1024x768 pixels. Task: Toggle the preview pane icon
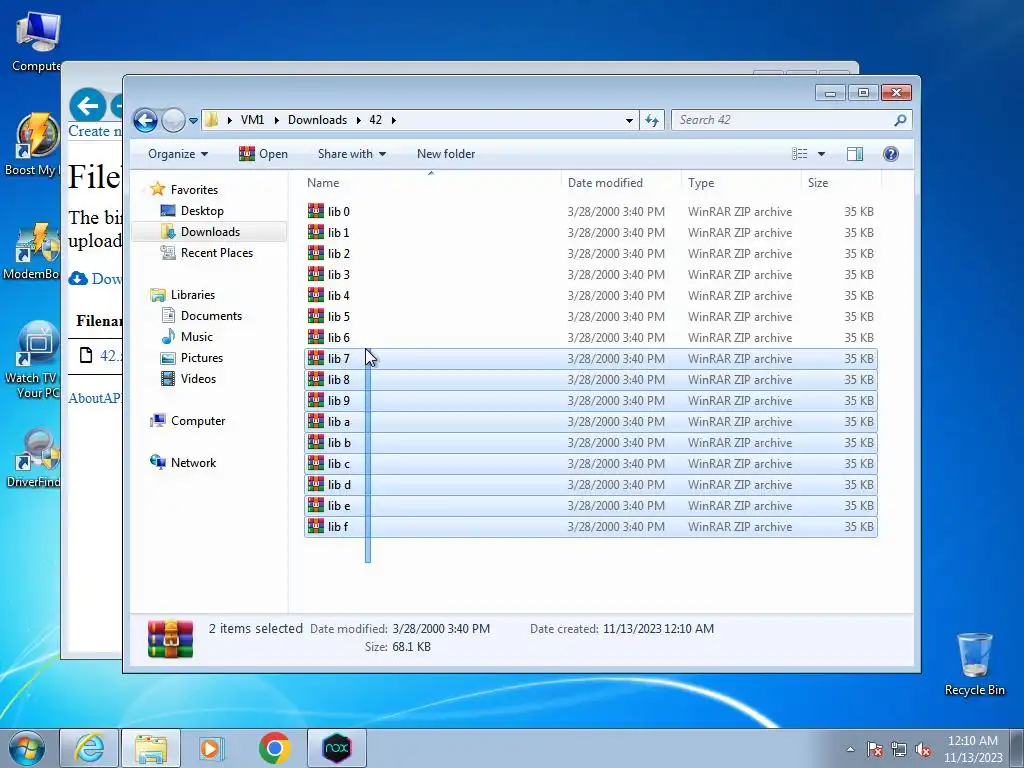tap(855, 154)
